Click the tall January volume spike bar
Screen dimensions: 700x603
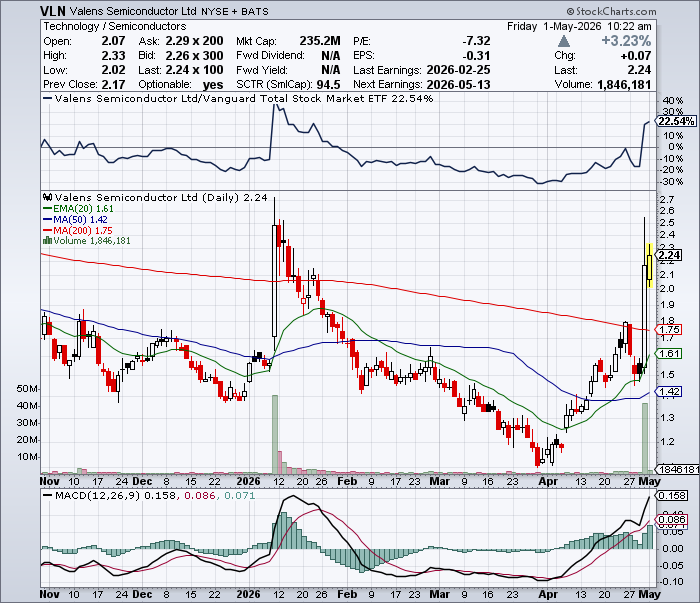point(275,434)
